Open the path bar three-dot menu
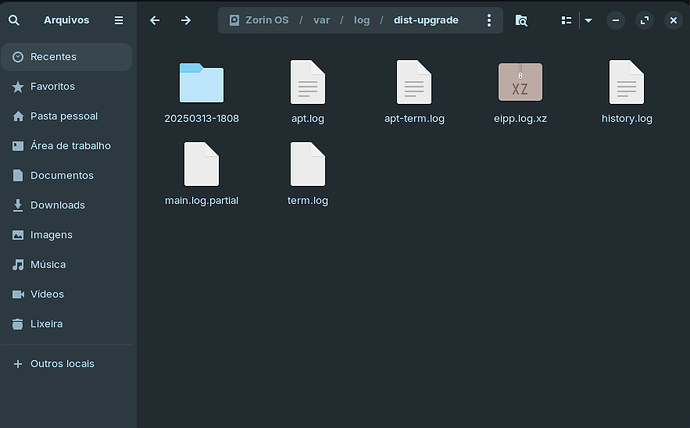This screenshot has height=428, width=690. pyautogui.click(x=488, y=20)
